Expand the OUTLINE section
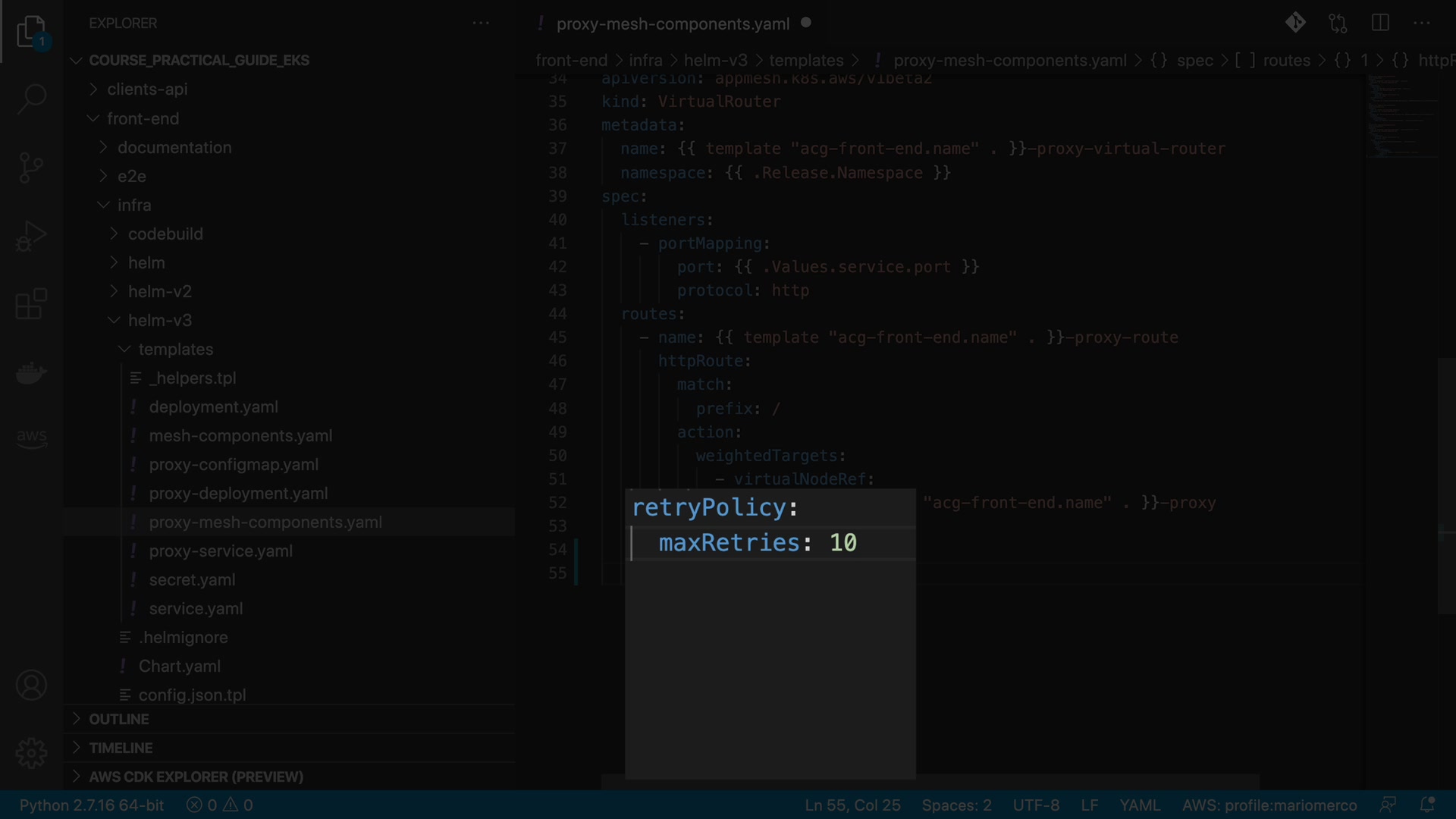 point(119,719)
